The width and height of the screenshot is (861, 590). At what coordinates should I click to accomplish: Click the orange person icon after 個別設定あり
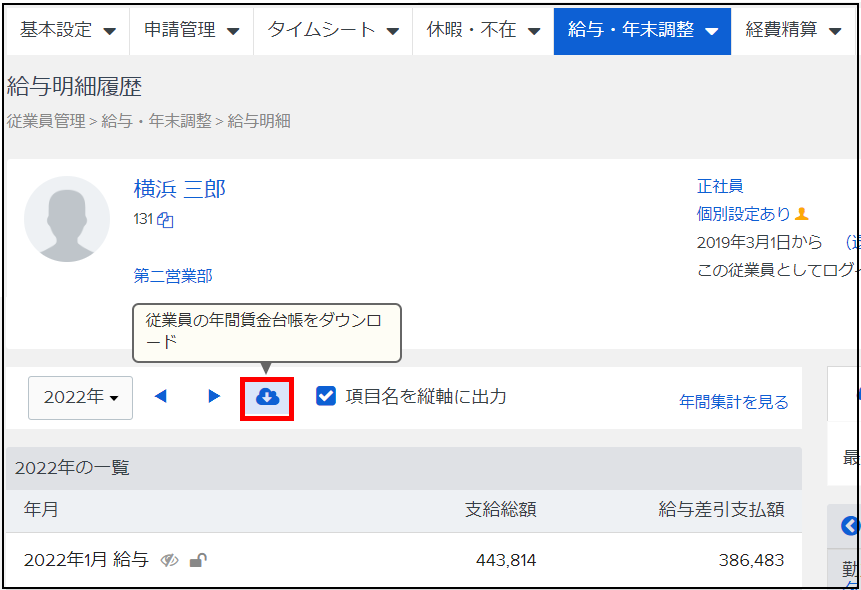pos(802,214)
